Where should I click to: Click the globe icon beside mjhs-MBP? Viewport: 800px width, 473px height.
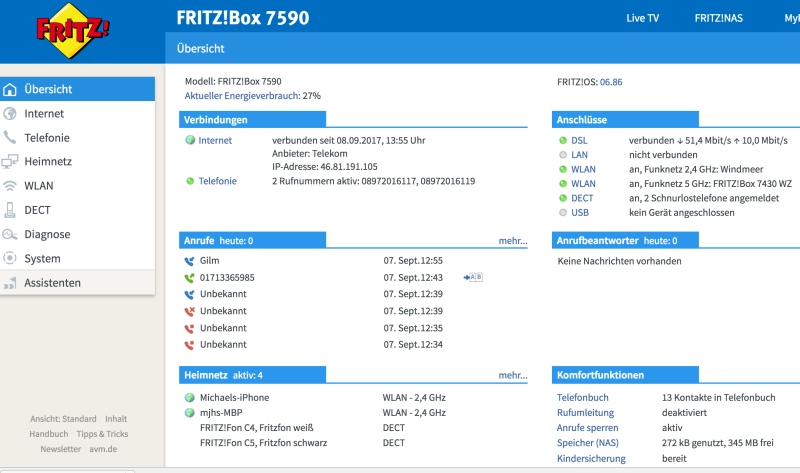190,413
